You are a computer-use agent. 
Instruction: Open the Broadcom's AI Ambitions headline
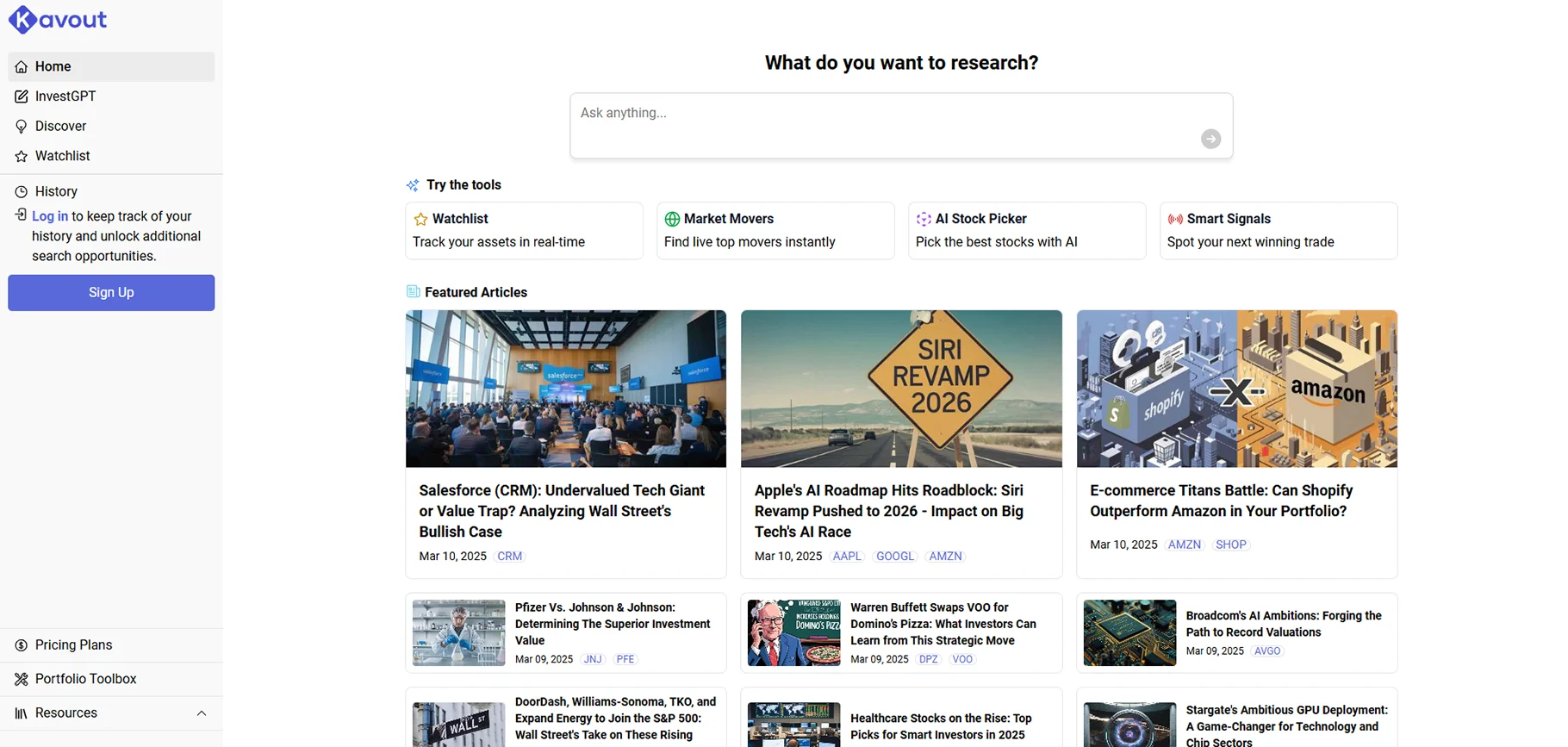tap(1284, 624)
